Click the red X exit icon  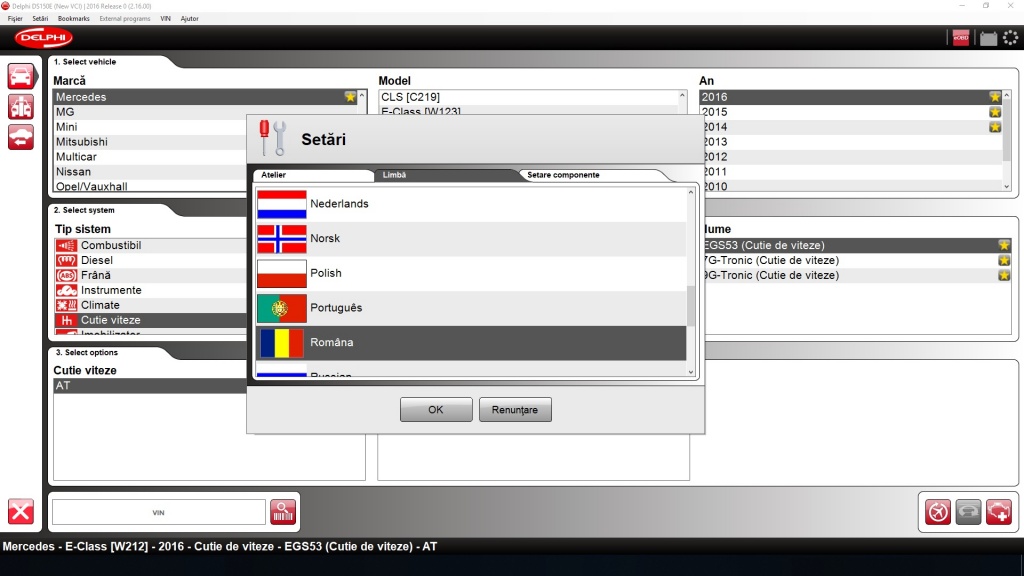click(21, 511)
